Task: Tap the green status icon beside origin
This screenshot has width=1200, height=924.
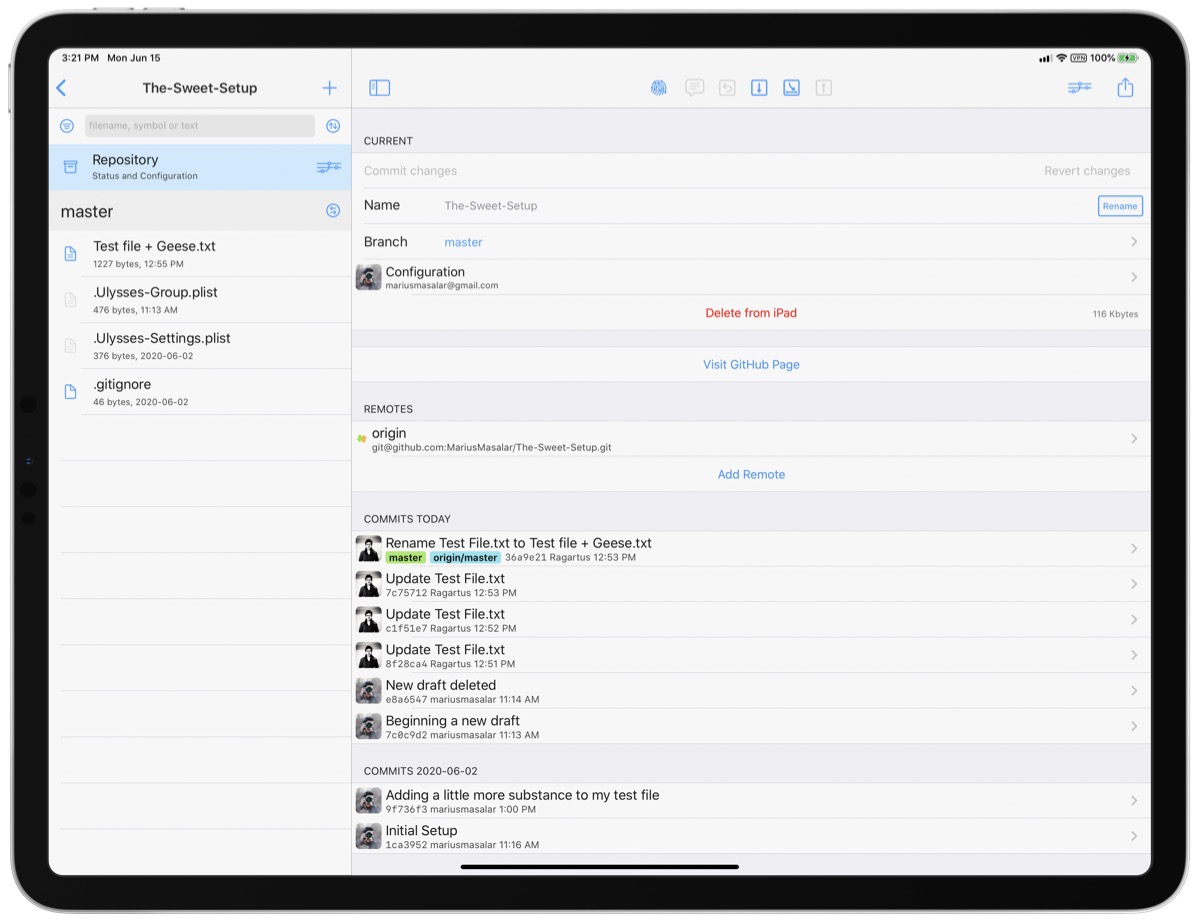Action: click(361, 438)
